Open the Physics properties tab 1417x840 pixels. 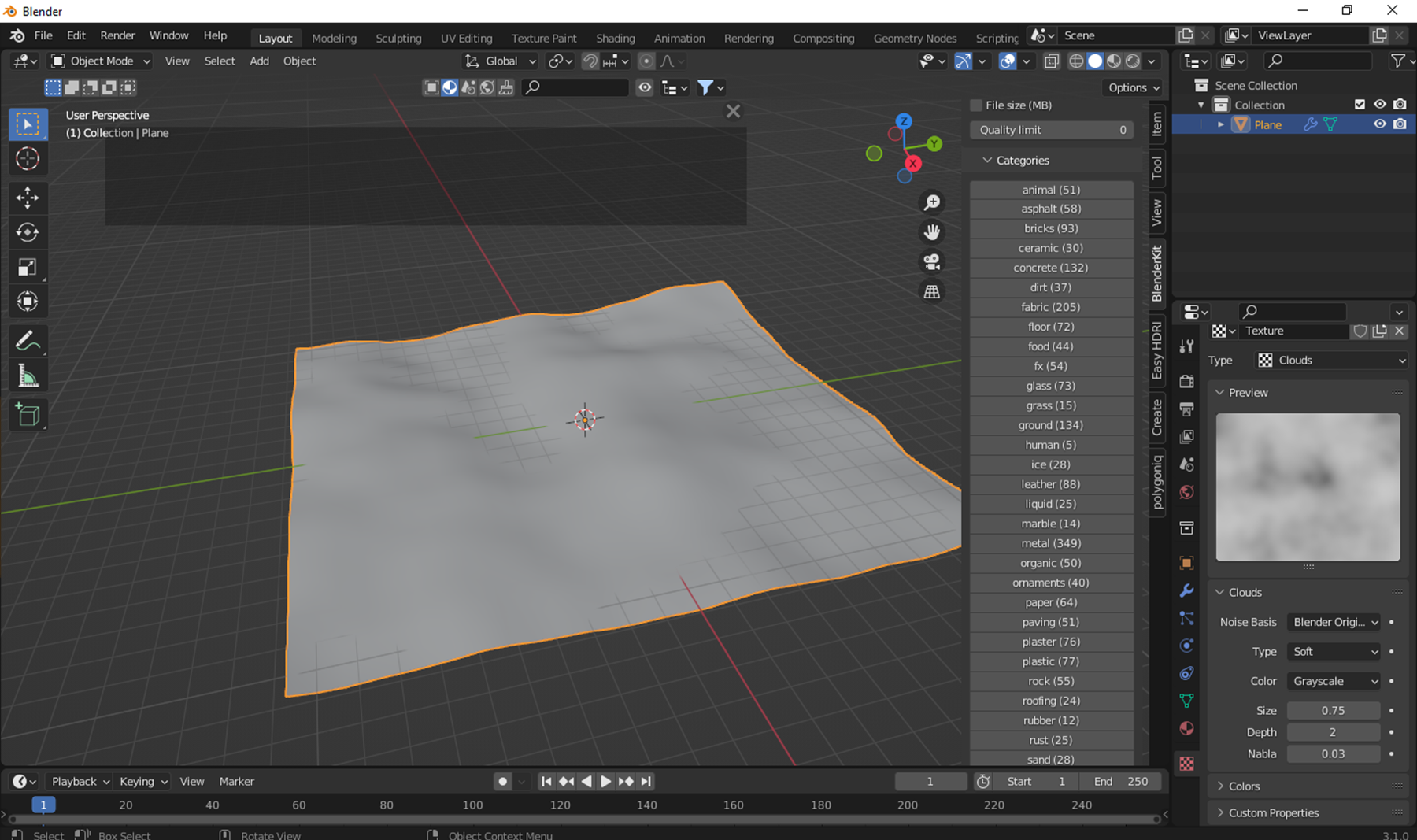pyautogui.click(x=1186, y=646)
